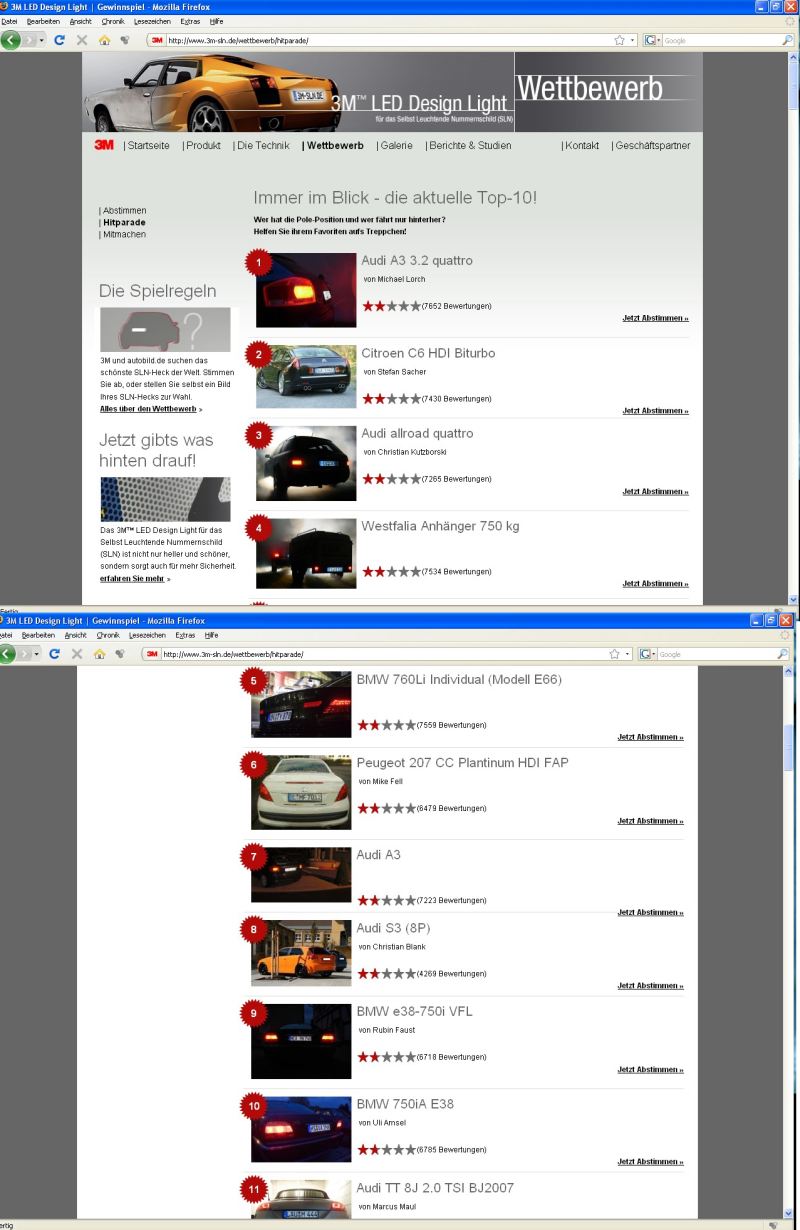Screen dimensions: 800x1230
Task: Open the white Peugeot 207 CC thumbnail
Action: [301, 792]
